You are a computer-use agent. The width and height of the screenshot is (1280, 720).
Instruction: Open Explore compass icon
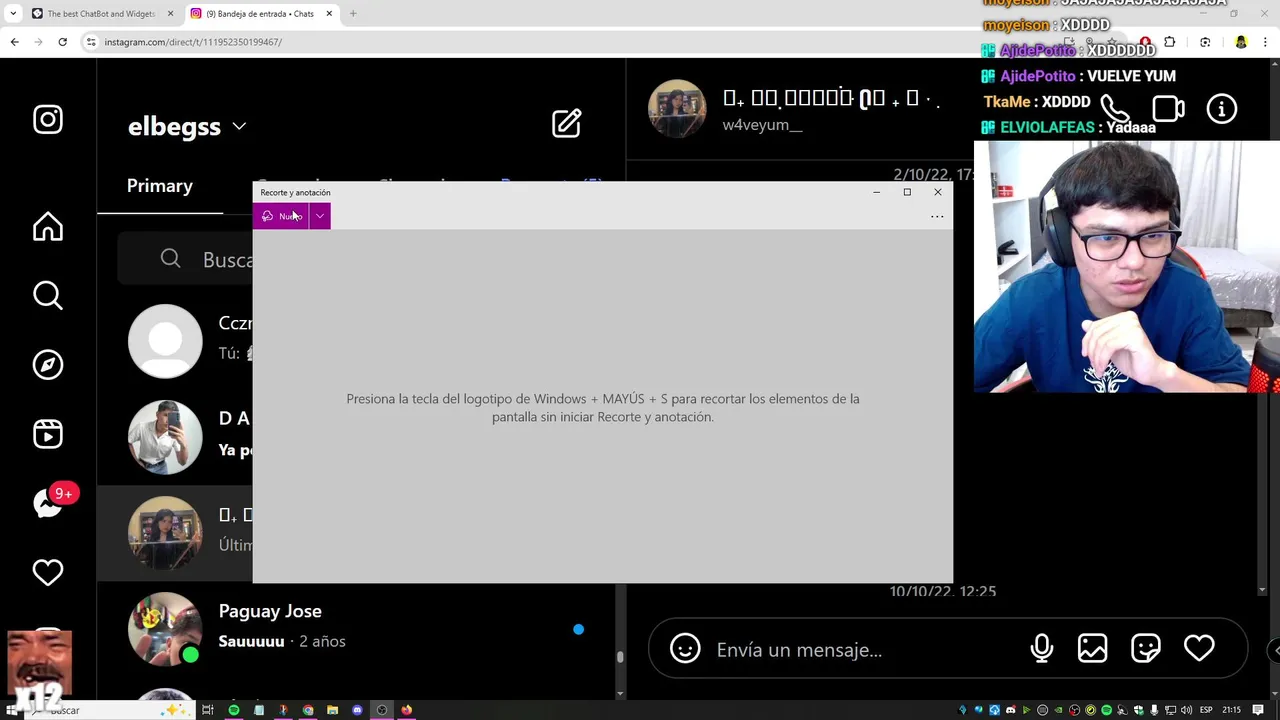point(48,365)
